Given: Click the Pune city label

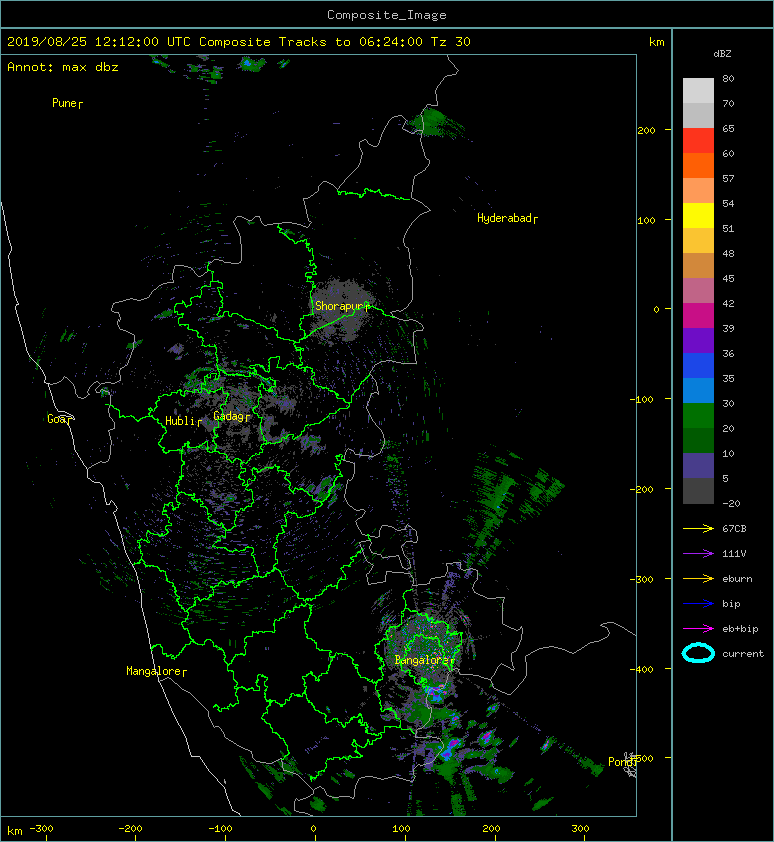Looking at the screenshot, I should (x=67, y=103).
